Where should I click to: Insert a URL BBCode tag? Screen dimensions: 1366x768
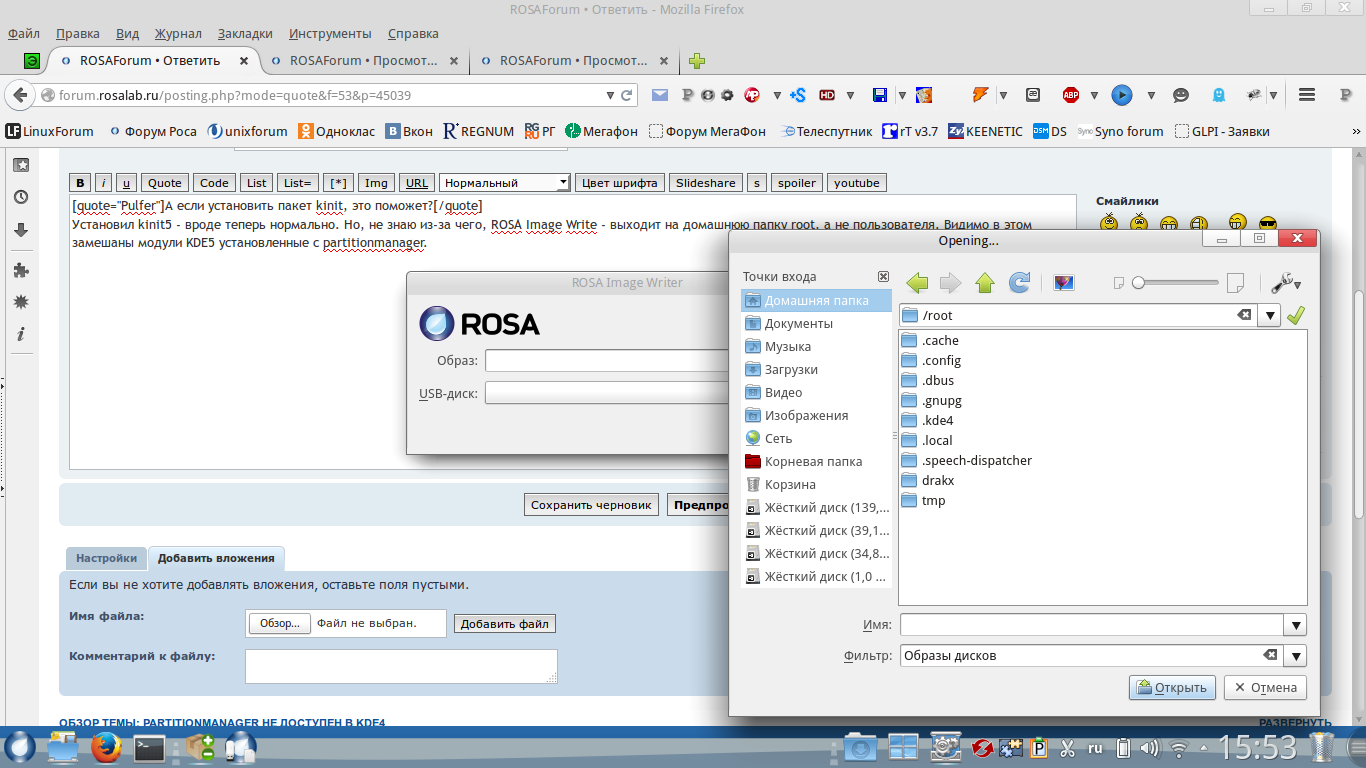(x=417, y=183)
